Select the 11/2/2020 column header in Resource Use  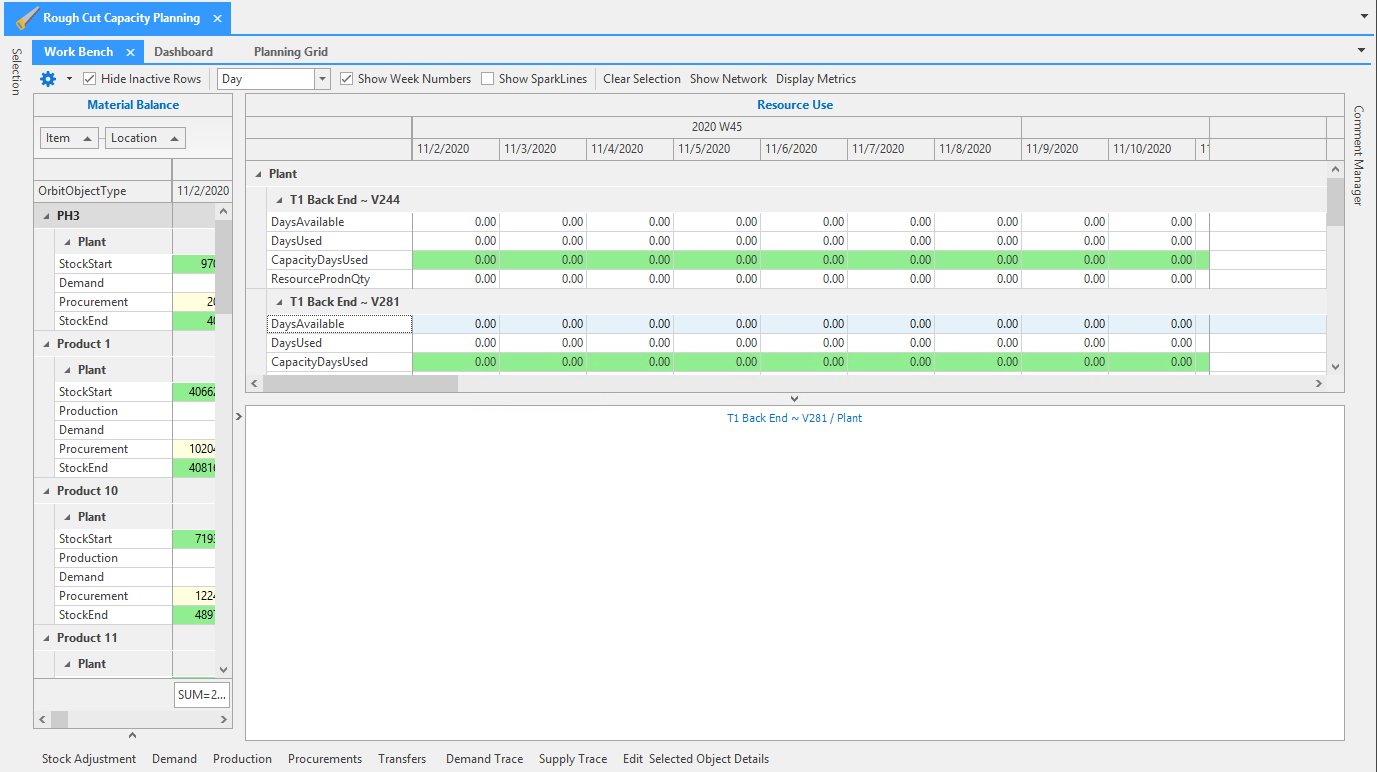click(x=455, y=149)
